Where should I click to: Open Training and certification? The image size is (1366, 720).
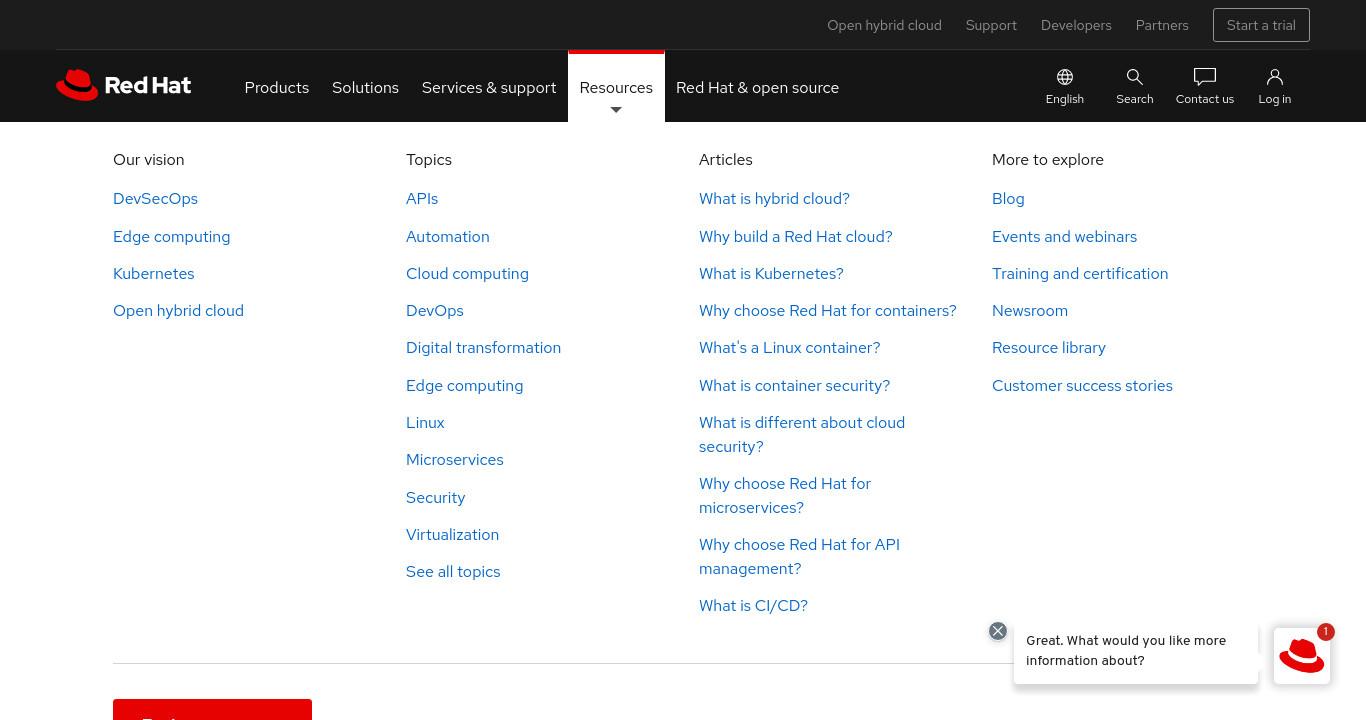tap(1080, 273)
